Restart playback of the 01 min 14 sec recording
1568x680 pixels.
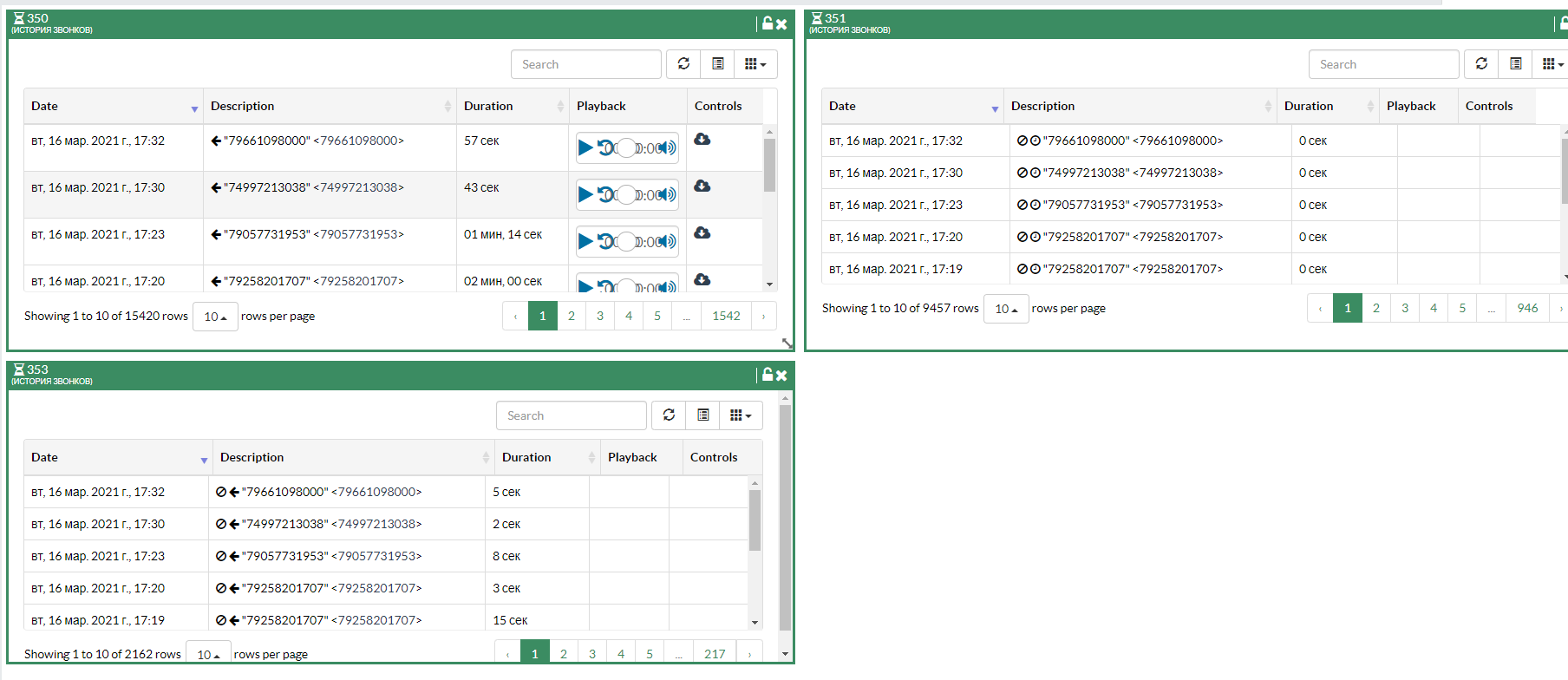point(606,241)
